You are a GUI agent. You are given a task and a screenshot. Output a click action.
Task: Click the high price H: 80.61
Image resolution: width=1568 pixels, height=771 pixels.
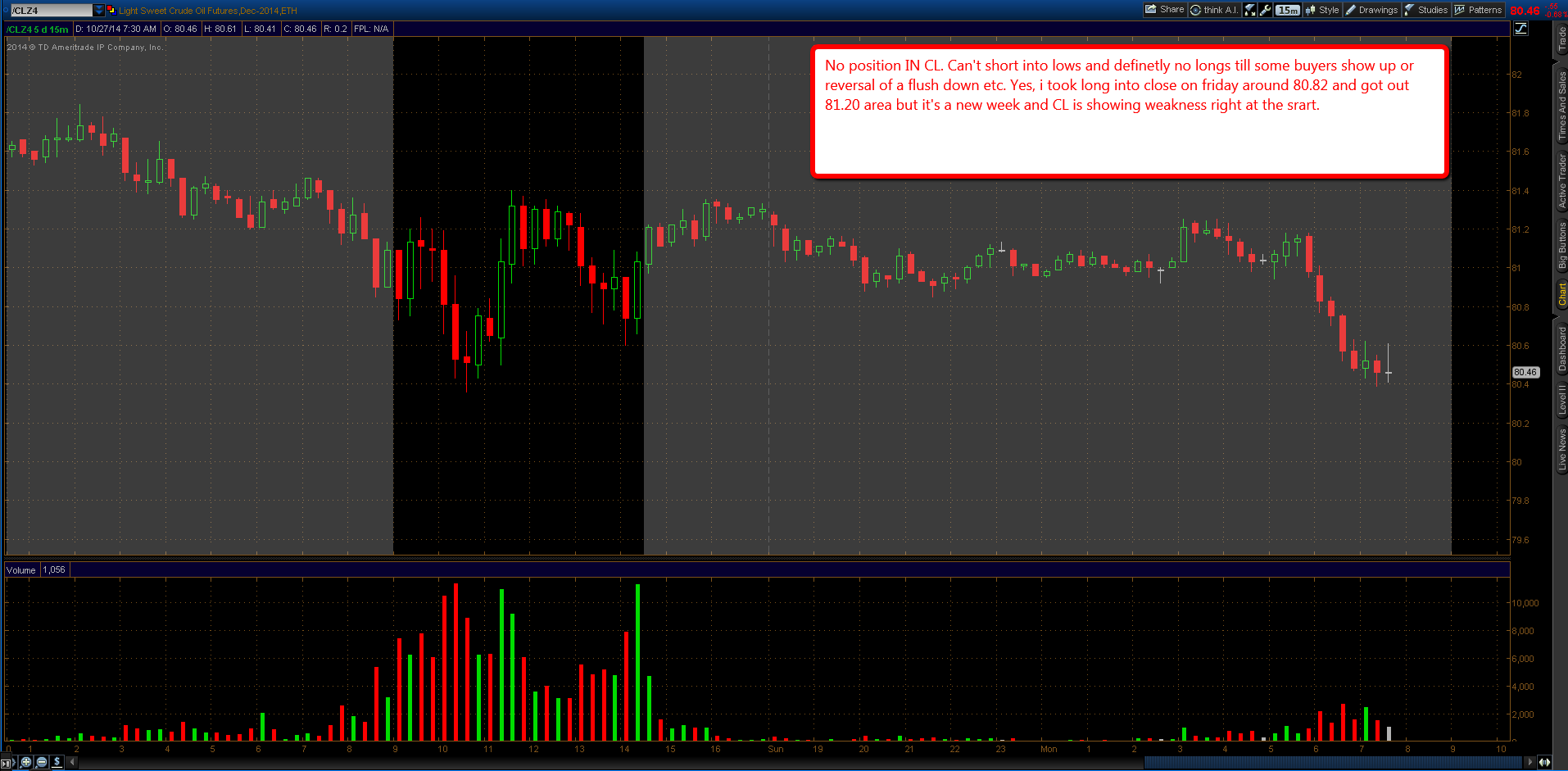click(x=220, y=29)
